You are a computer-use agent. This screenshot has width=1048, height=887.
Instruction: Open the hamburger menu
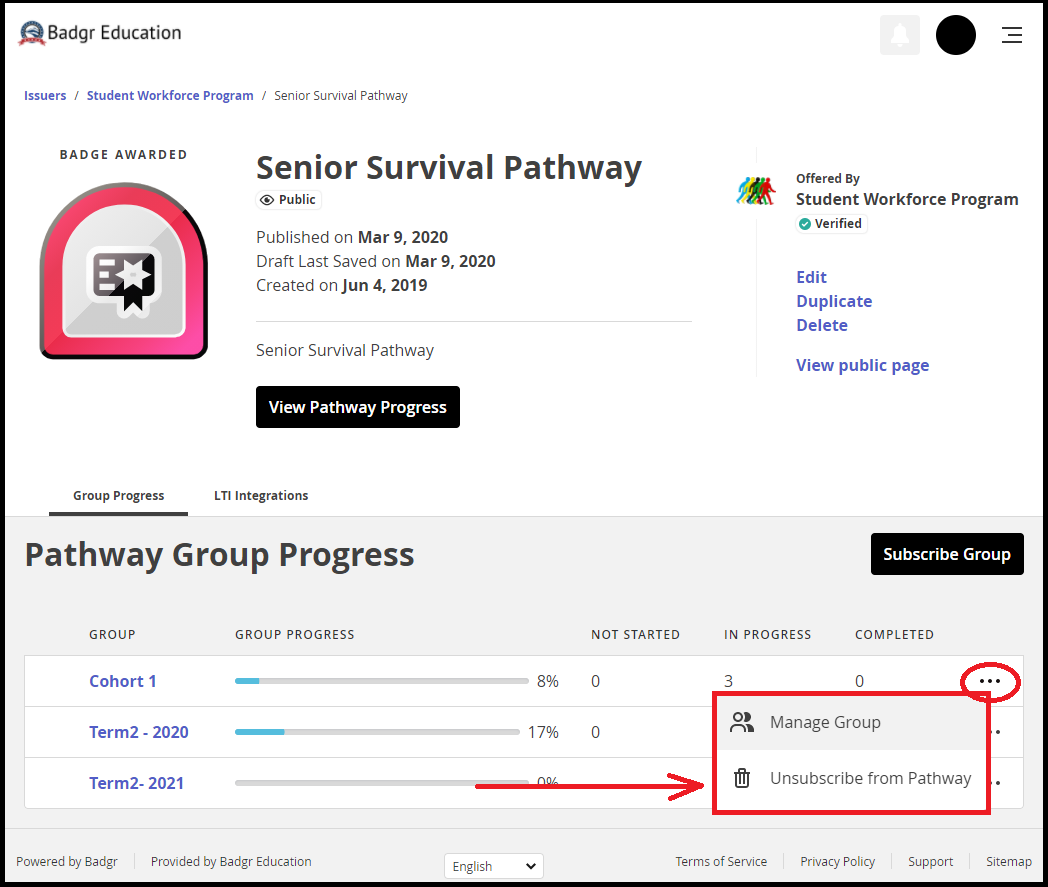tap(1011, 35)
